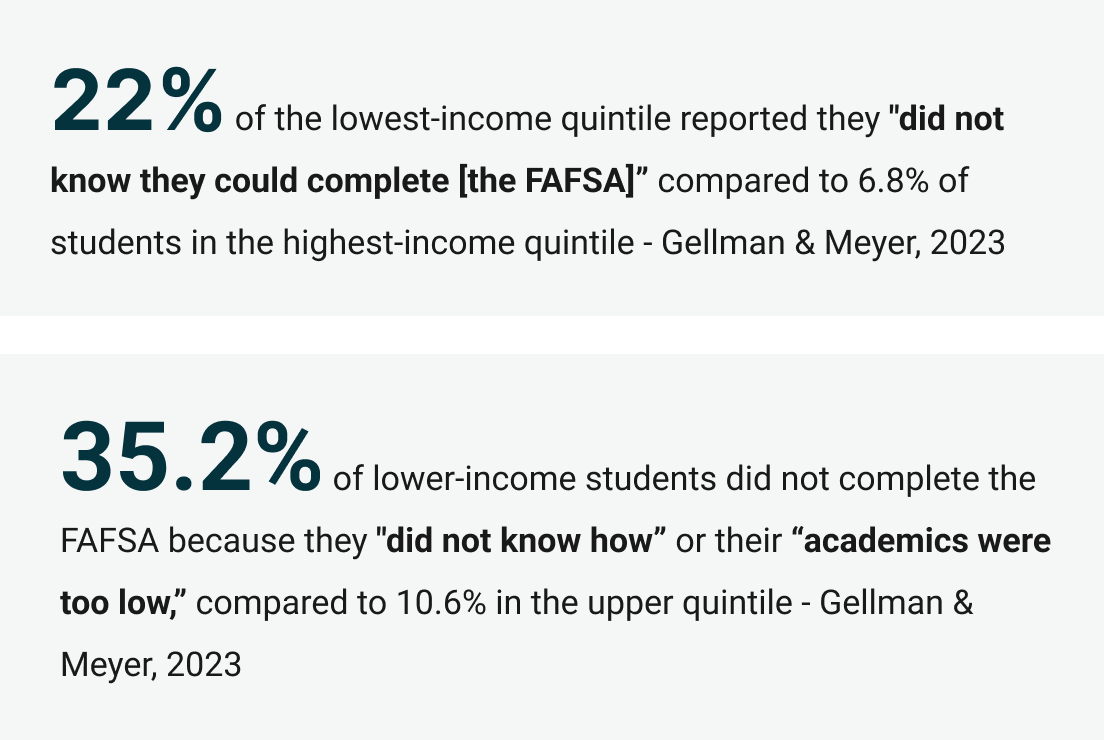Click the large 22% statistic
1104x740 pixels.
[x=137, y=101]
